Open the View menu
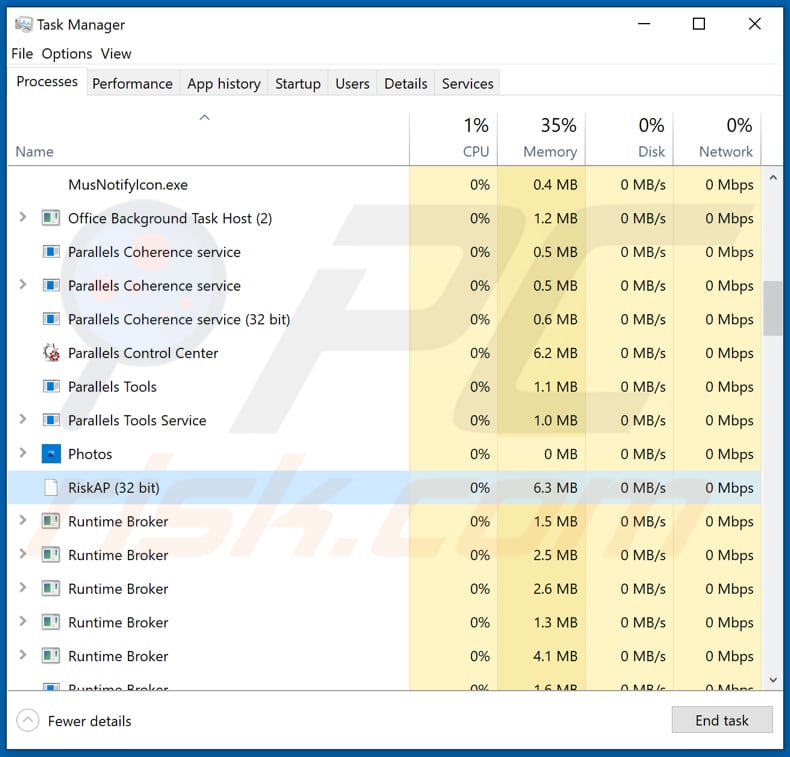Image resolution: width=790 pixels, height=757 pixels. coord(116,53)
